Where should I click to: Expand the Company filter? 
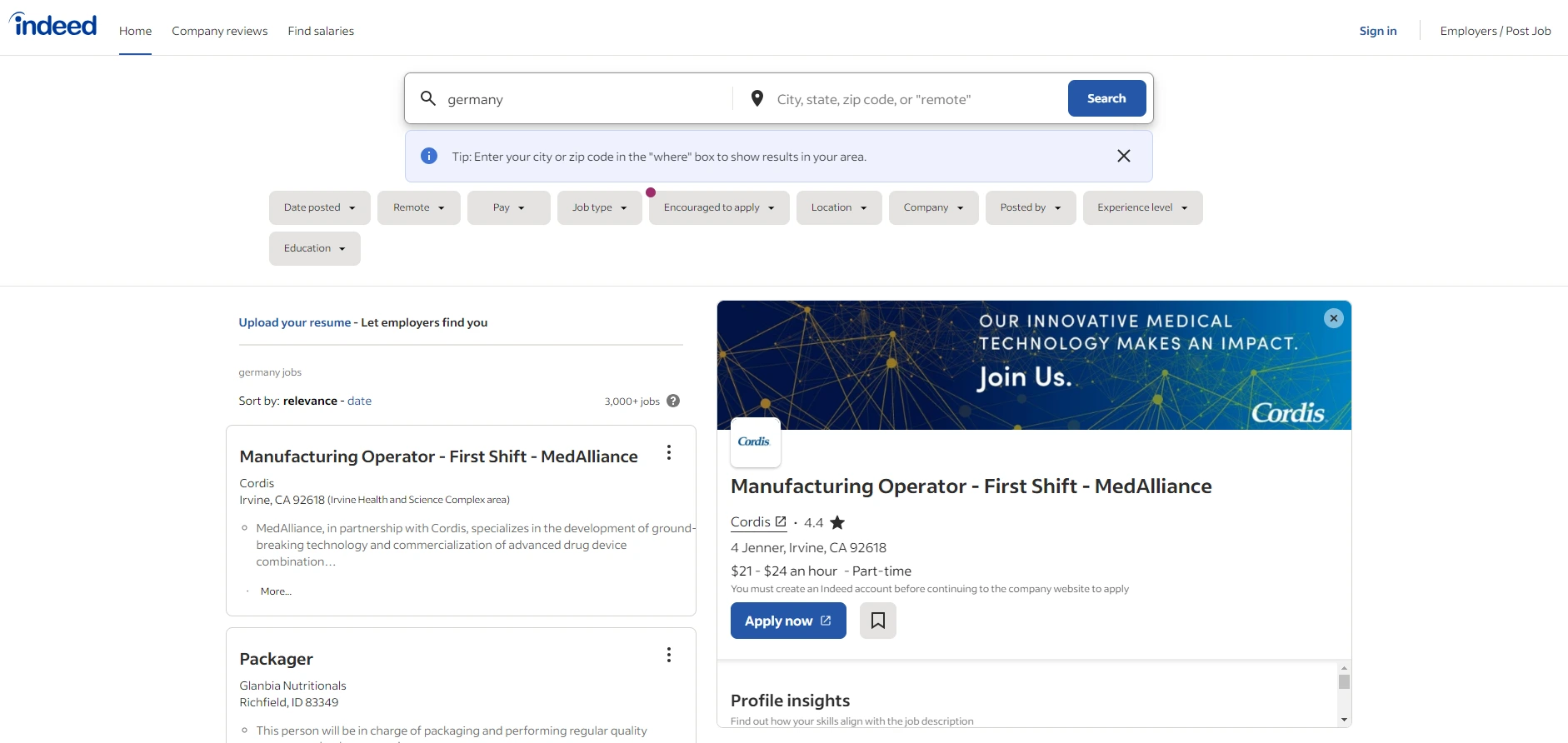click(934, 207)
